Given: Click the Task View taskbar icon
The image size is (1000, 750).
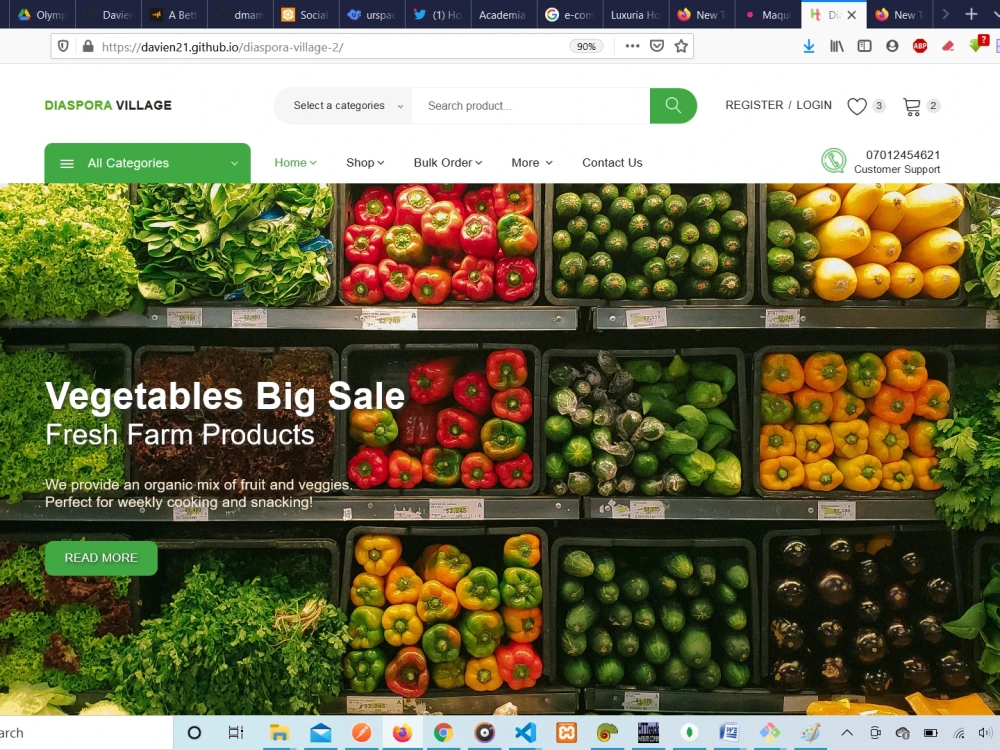Looking at the screenshot, I should point(236,733).
